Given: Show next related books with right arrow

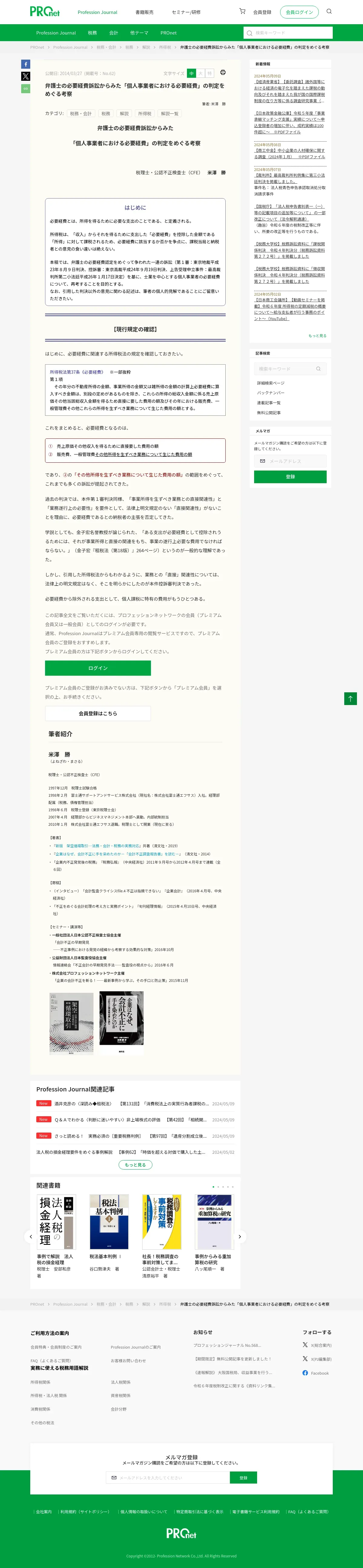Looking at the screenshot, I should click(x=240, y=1236).
